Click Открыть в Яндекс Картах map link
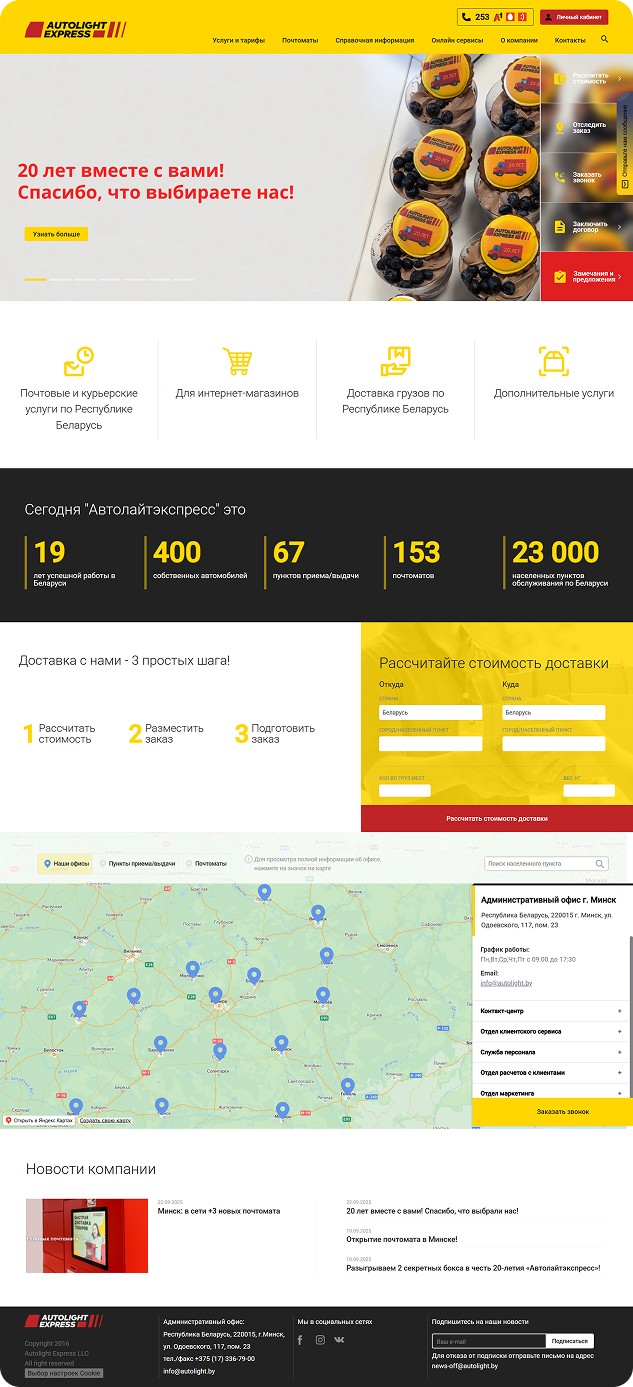The height and width of the screenshot is (1387, 633). (x=40, y=1120)
